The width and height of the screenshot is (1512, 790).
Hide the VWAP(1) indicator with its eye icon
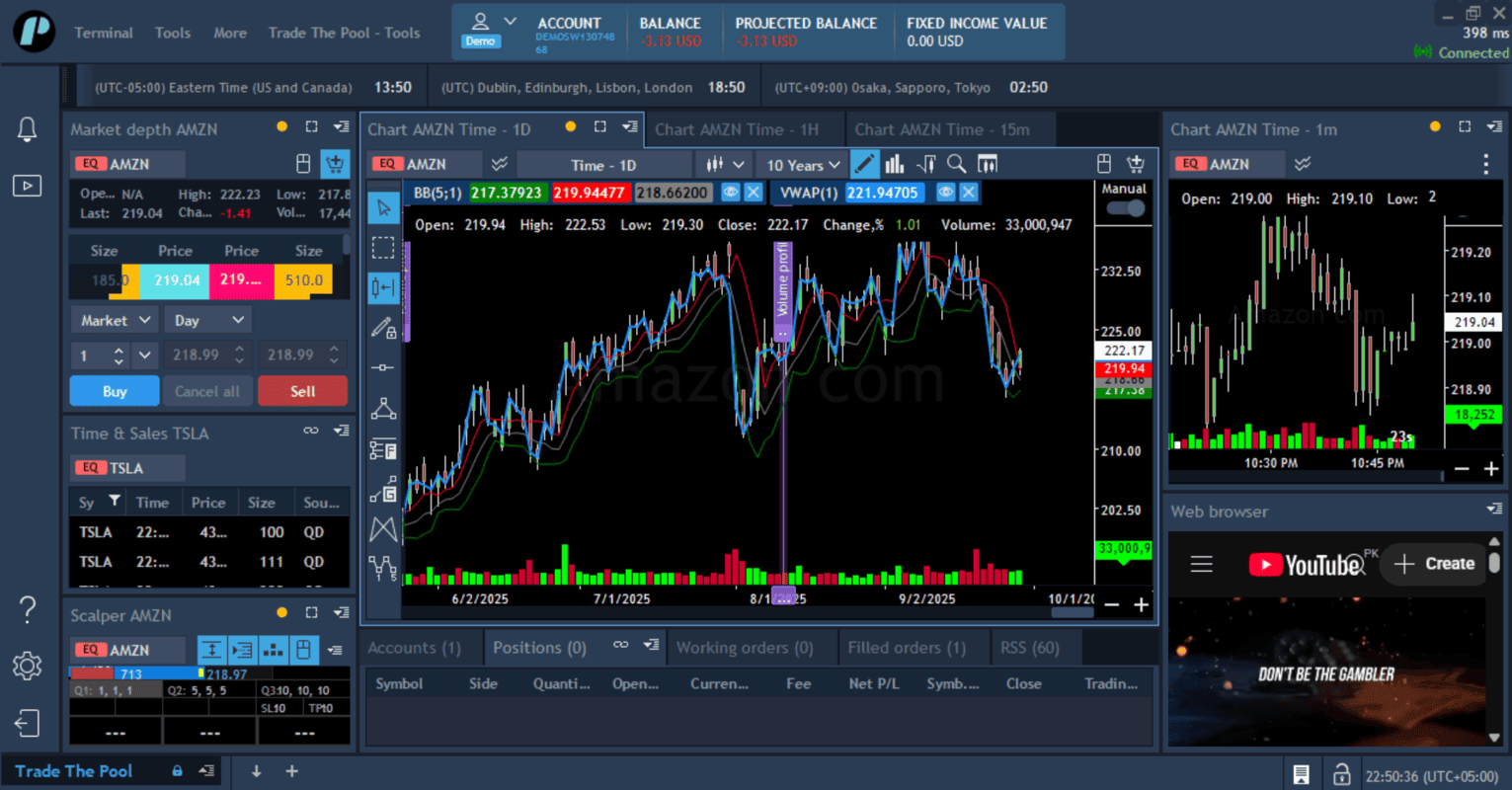(x=946, y=193)
